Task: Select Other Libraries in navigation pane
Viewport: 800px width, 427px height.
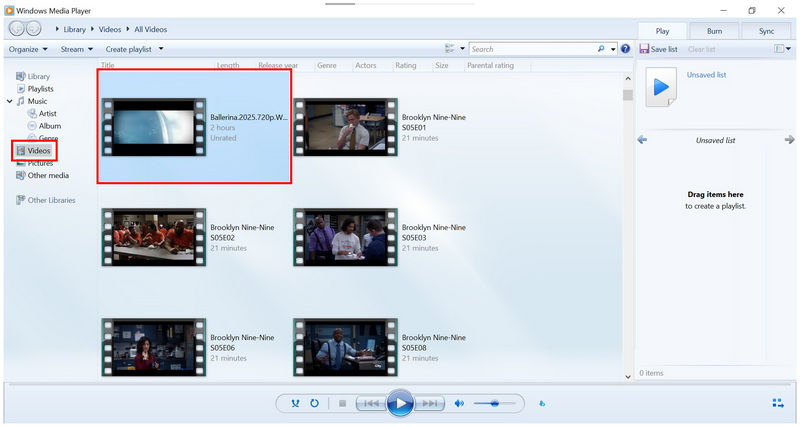Action: coord(45,200)
